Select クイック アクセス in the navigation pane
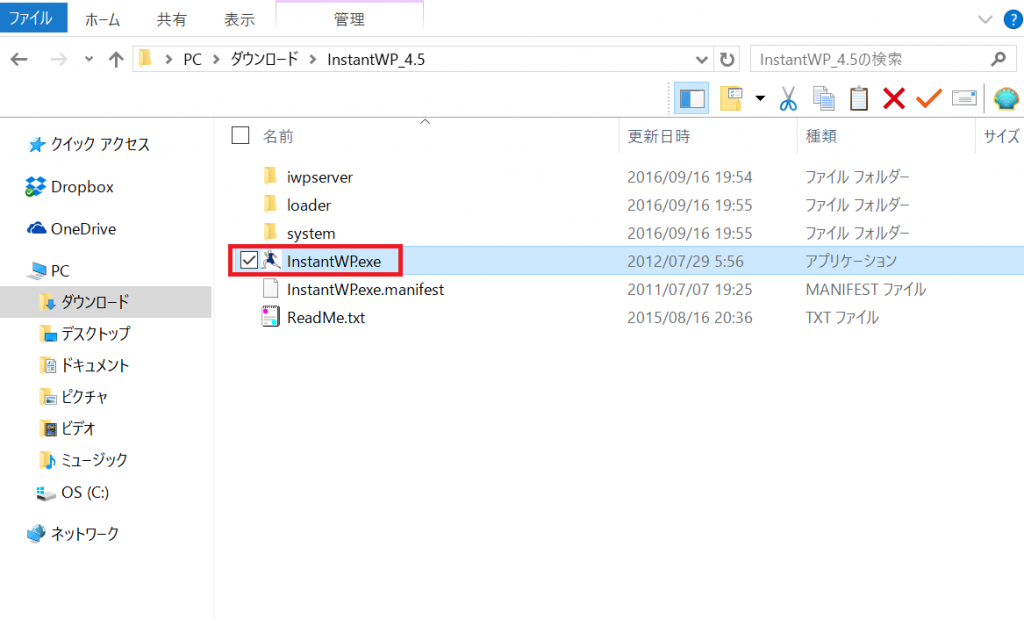 pyautogui.click(x=100, y=144)
